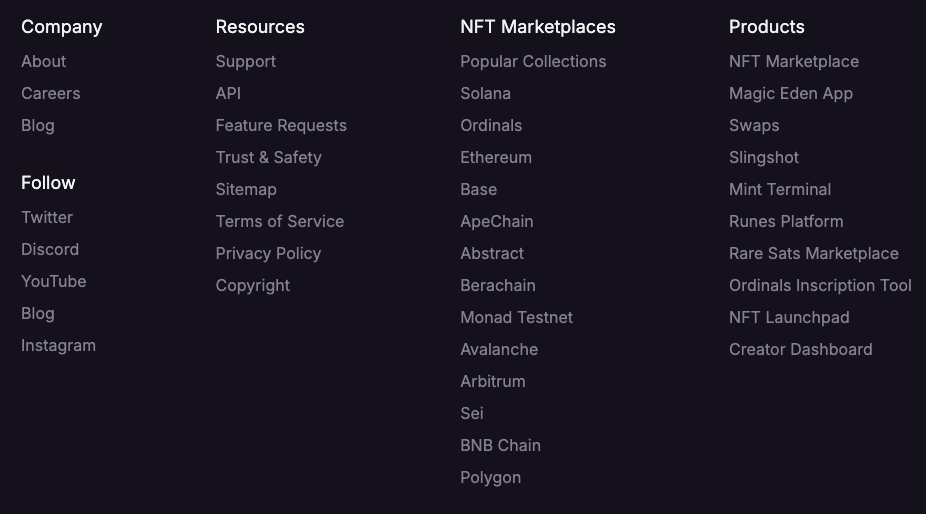This screenshot has height=514, width=926.
Task: Go to NFT Launchpad
Action: point(790,317)
